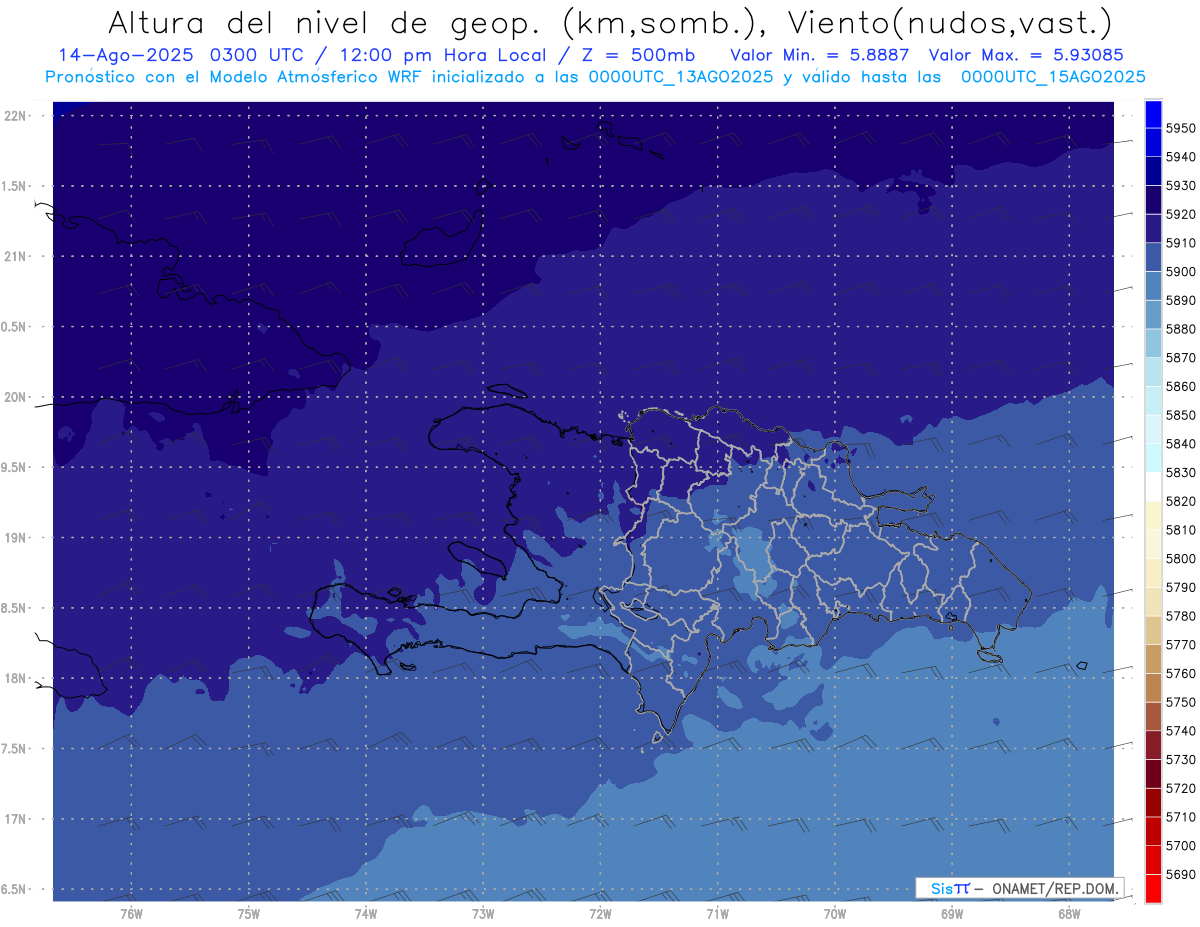Pick the light cyan swatch between 5840 and 5850
This screenshot has width=1200, height=927.
(x=1153, y=430)
